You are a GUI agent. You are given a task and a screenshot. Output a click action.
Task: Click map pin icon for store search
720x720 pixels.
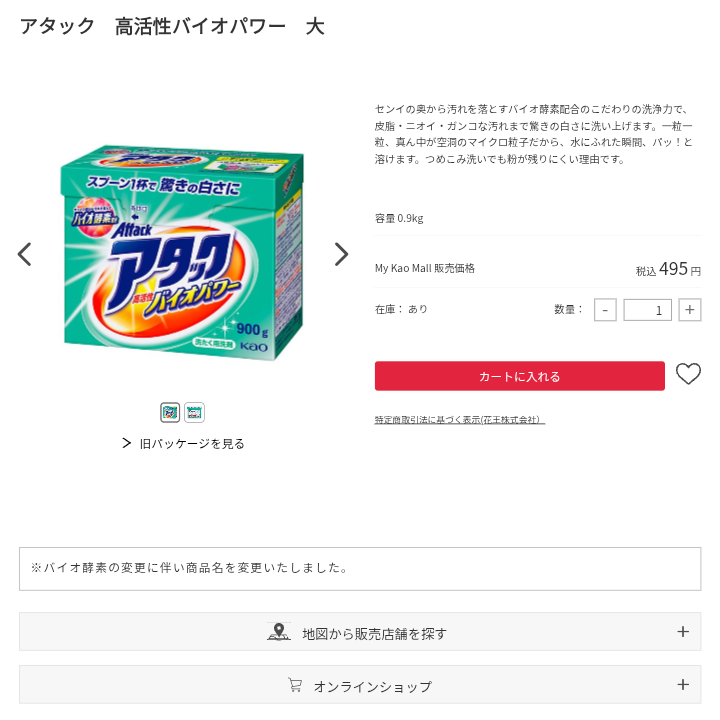point(278,632)
